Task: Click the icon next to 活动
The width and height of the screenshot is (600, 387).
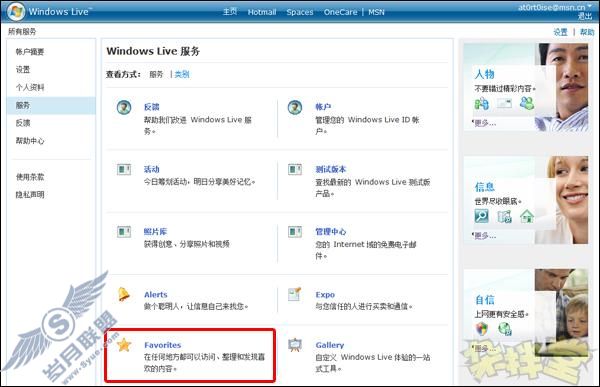Action: [124, 169]
